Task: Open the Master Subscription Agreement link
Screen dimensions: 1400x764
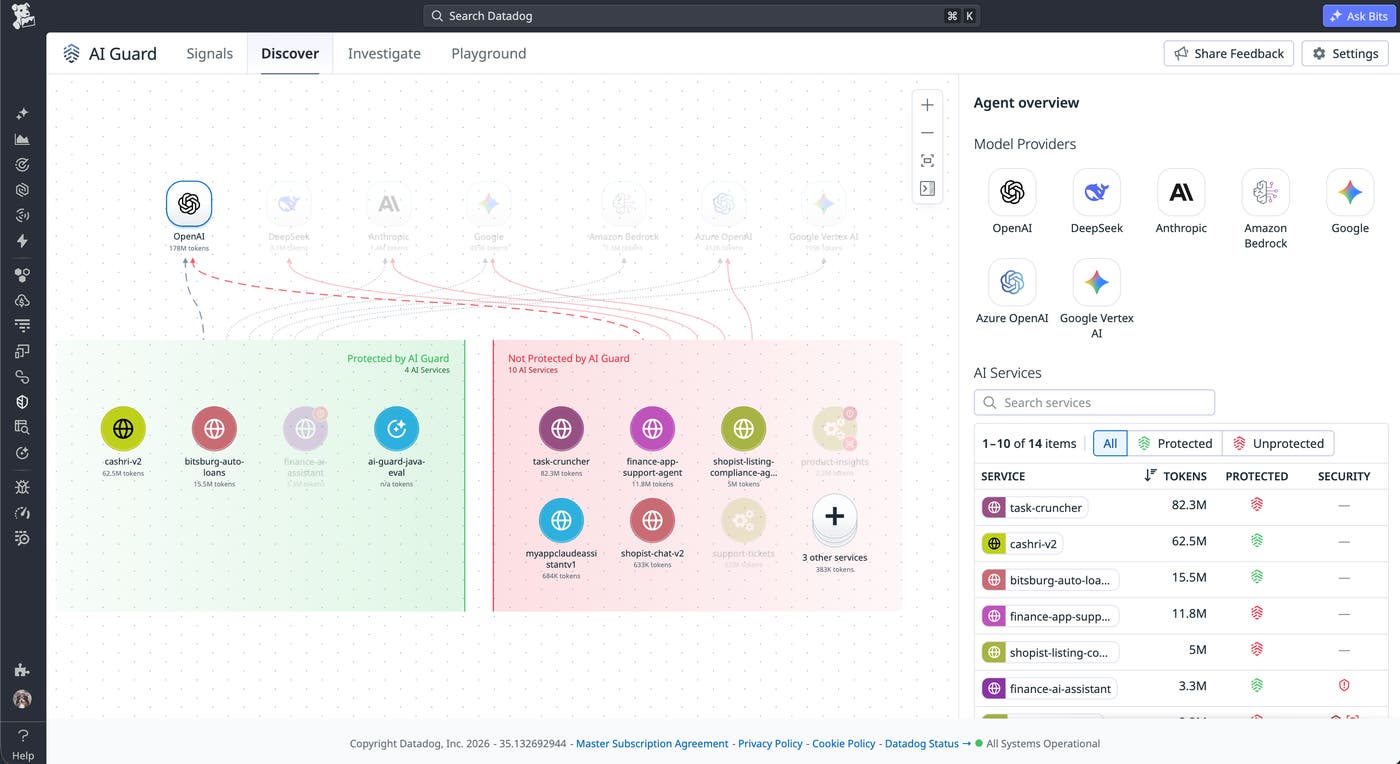Action: (x=652, y=743)
